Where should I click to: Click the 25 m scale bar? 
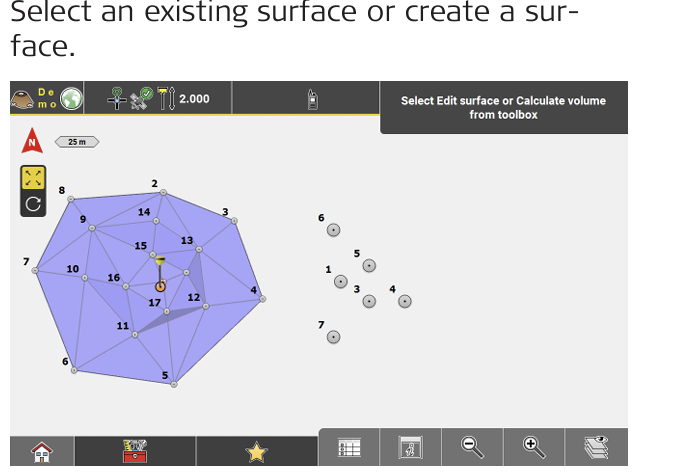coord(77,142)
